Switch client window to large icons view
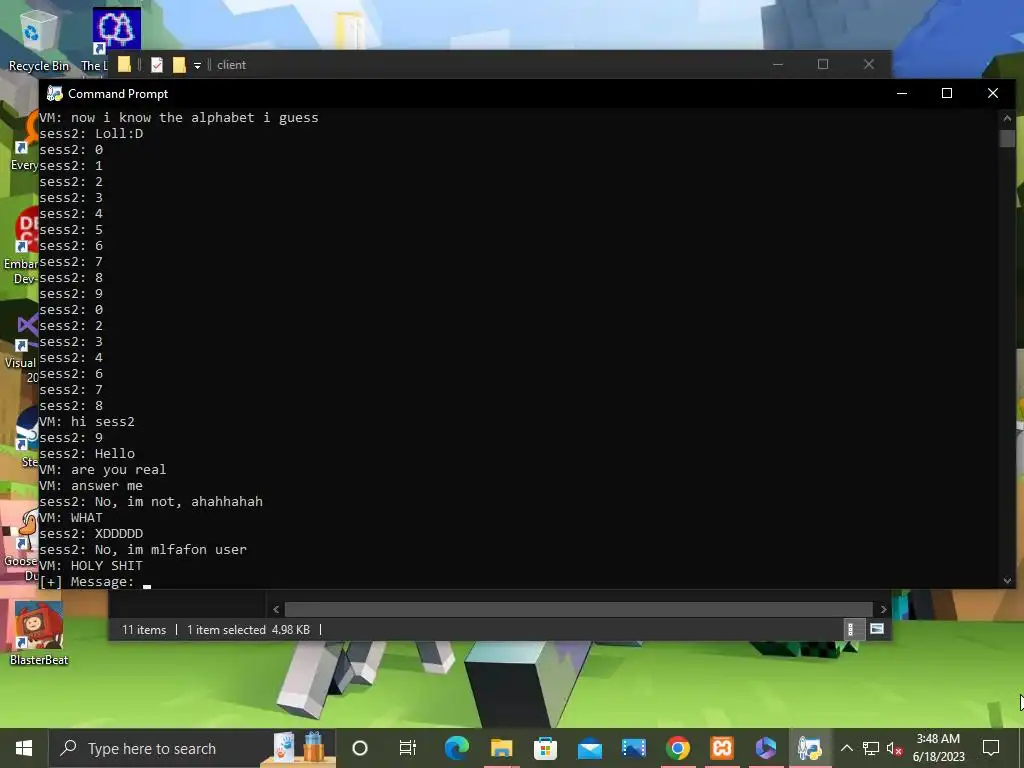The image size is (1024, 768). [877, 629]
